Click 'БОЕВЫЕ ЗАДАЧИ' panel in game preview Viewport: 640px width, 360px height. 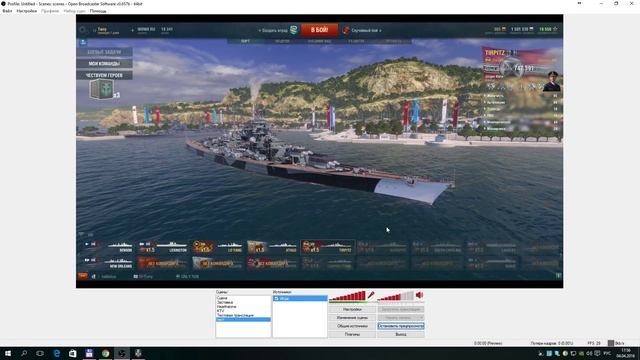pos(104,52)
